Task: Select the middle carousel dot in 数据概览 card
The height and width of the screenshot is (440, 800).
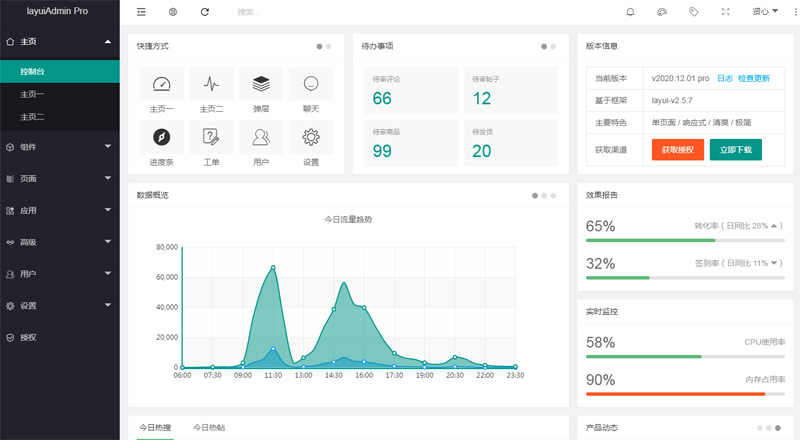Action: [x=544, y=195]
